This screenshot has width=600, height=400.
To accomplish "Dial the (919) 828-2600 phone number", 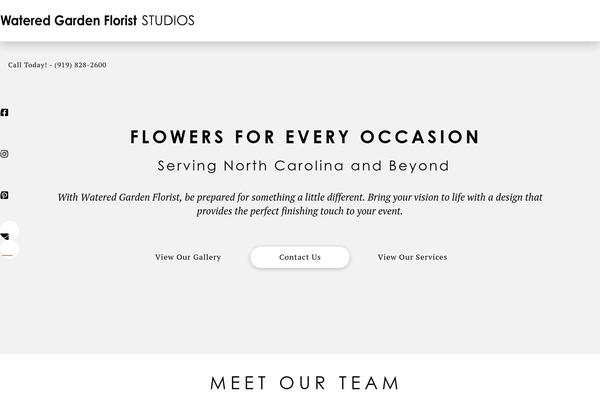I will coord(81,65).
